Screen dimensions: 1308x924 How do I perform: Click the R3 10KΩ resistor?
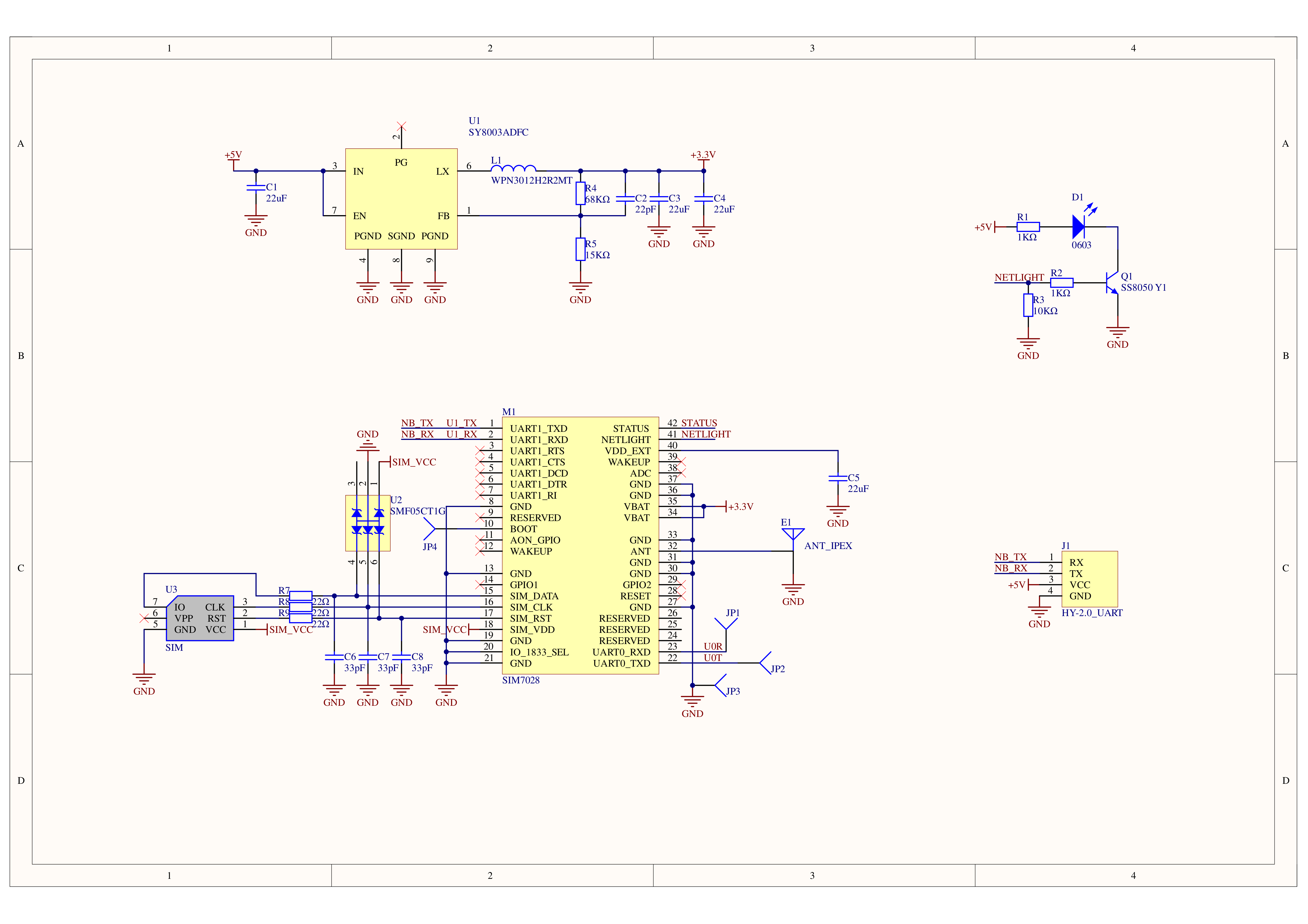[x=1028, y=305]
